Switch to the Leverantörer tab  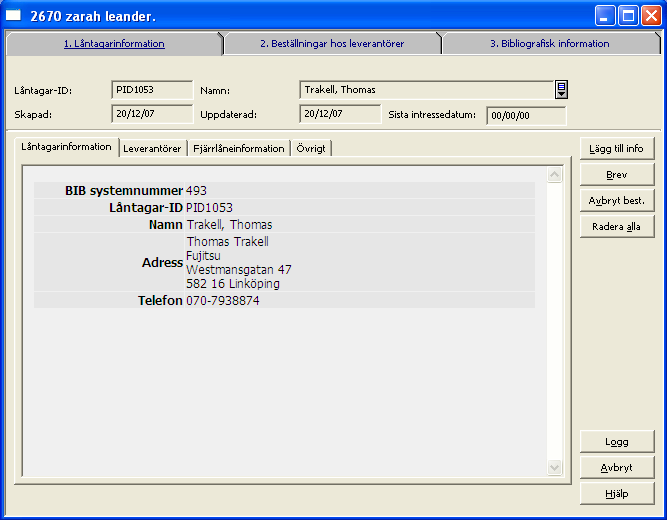coord(152,149)
